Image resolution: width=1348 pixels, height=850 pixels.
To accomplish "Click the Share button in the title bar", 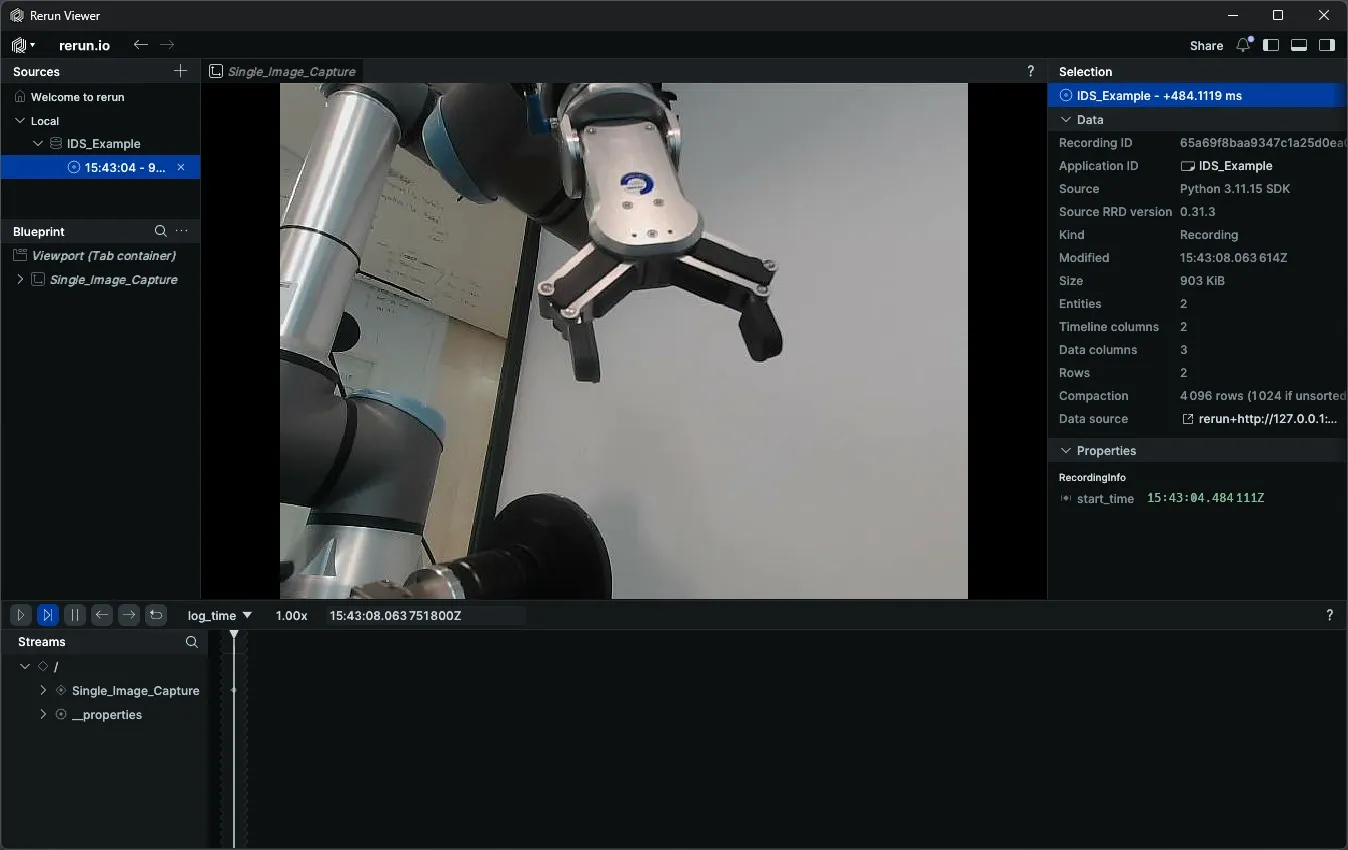I will point(1206,45).
